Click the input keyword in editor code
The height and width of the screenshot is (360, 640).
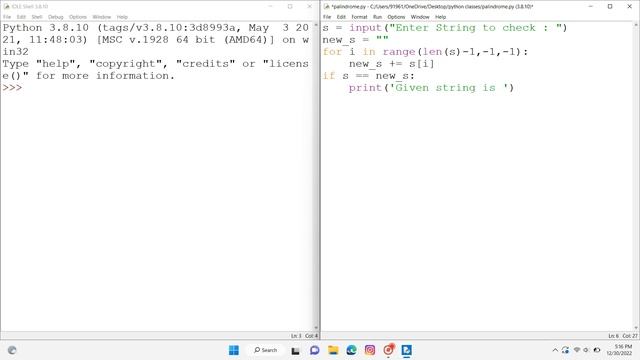365,28
